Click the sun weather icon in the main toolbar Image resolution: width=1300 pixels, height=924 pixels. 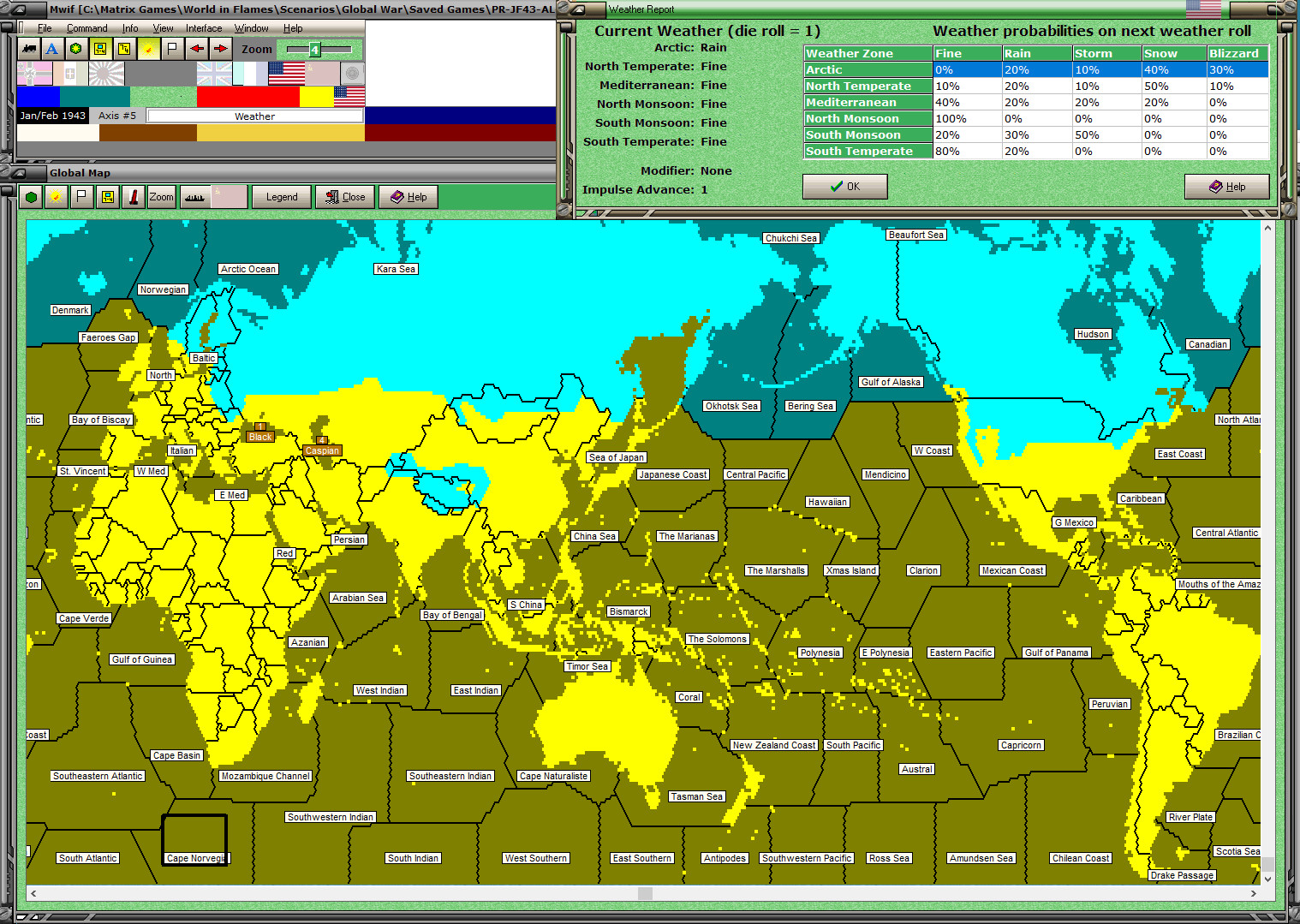click(148, 49)
